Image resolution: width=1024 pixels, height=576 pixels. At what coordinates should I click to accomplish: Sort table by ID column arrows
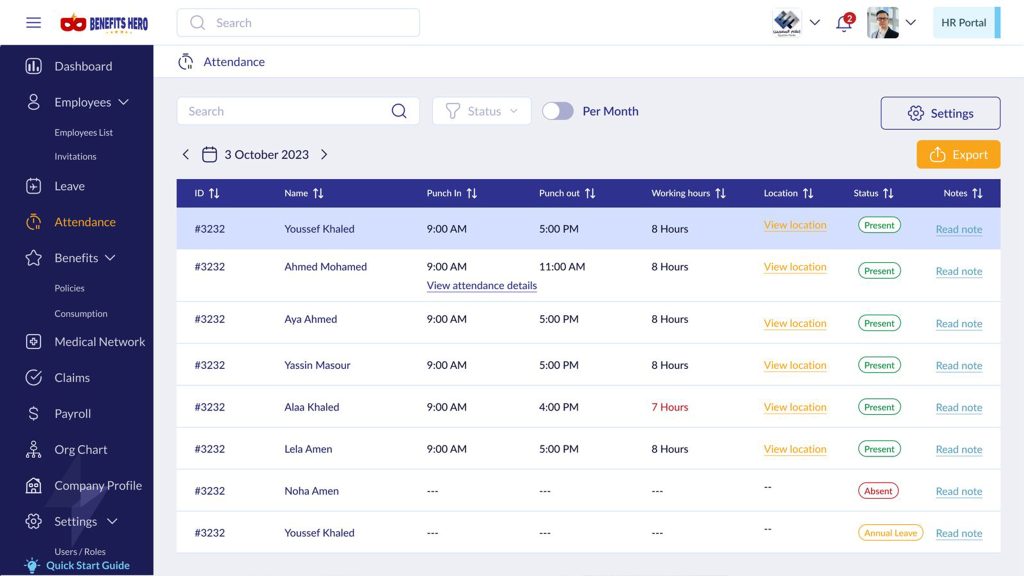click(x=214, y=193)
